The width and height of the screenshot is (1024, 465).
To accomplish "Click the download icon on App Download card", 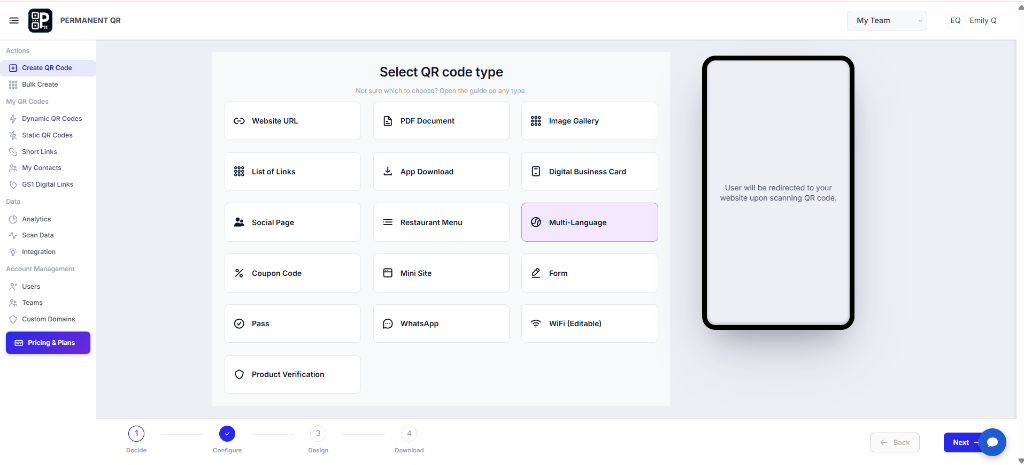I will pyautogui.click(x=388, y=171).
